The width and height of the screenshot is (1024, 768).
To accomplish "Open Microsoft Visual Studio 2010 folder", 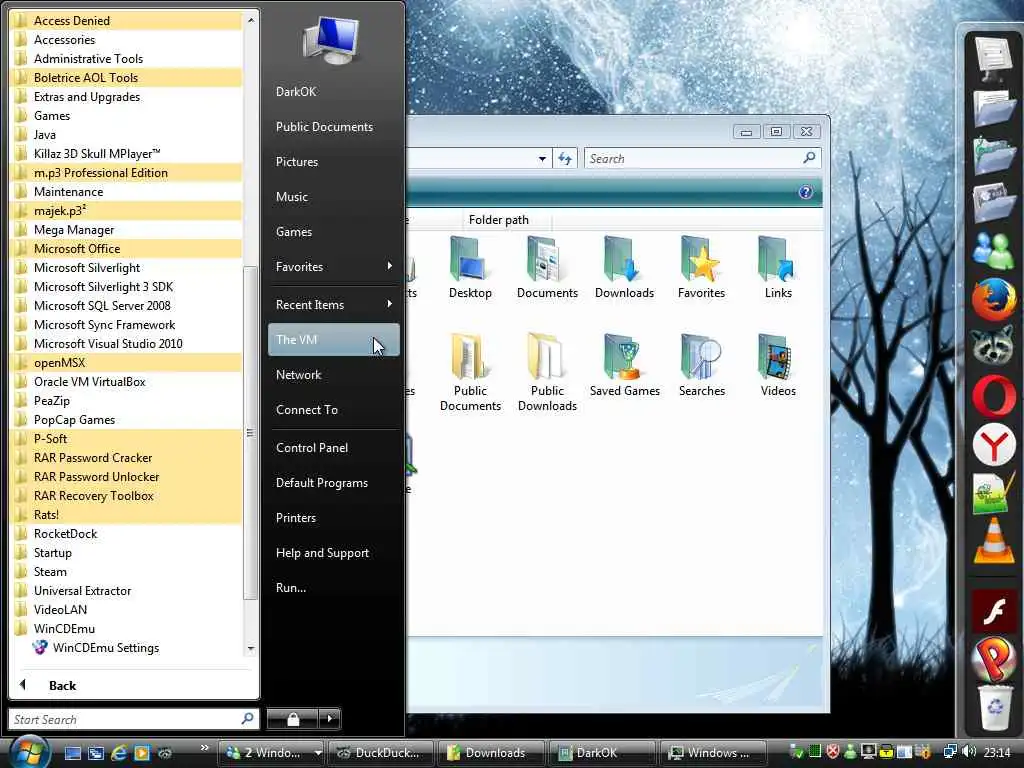I will [127, 344].
